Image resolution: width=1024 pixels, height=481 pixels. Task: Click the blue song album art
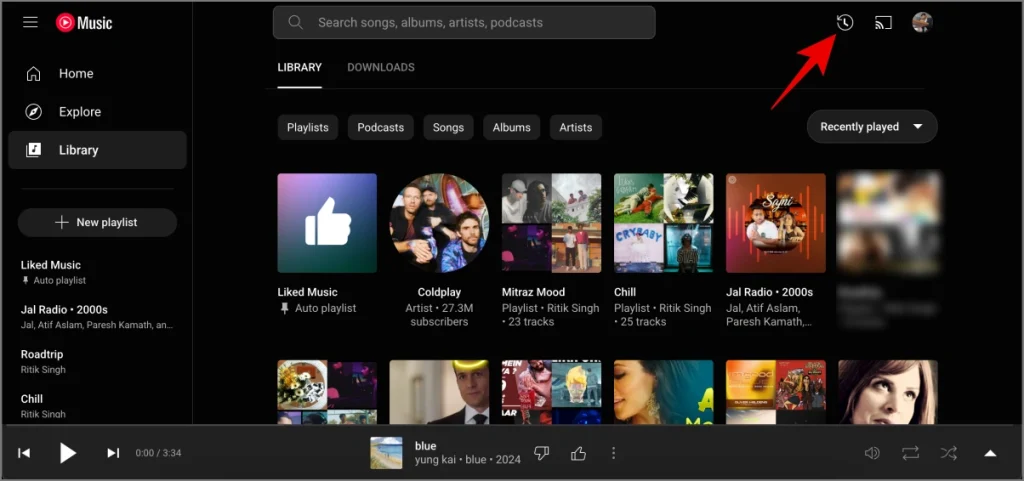pos(387,453)
